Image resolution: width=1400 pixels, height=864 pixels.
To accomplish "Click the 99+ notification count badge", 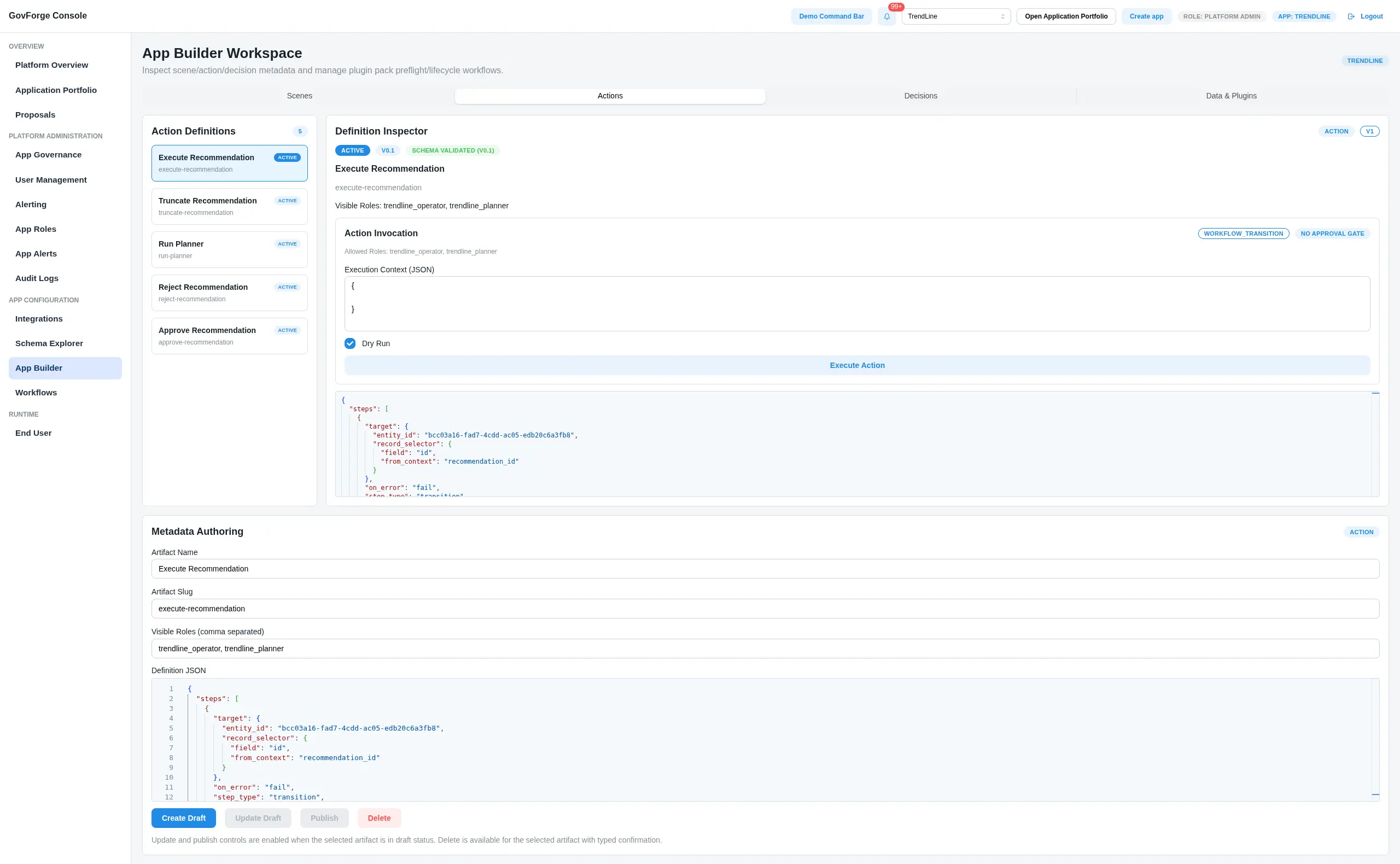I will [896, 7].
